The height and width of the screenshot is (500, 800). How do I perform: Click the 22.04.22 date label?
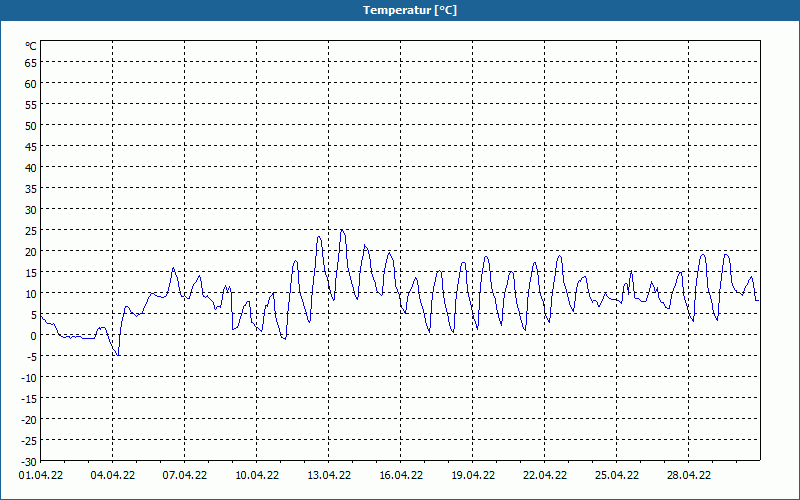point(544,476)
